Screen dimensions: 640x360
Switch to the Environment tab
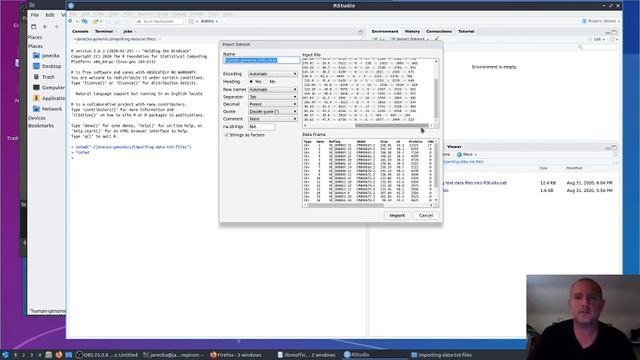click(385, 31)
